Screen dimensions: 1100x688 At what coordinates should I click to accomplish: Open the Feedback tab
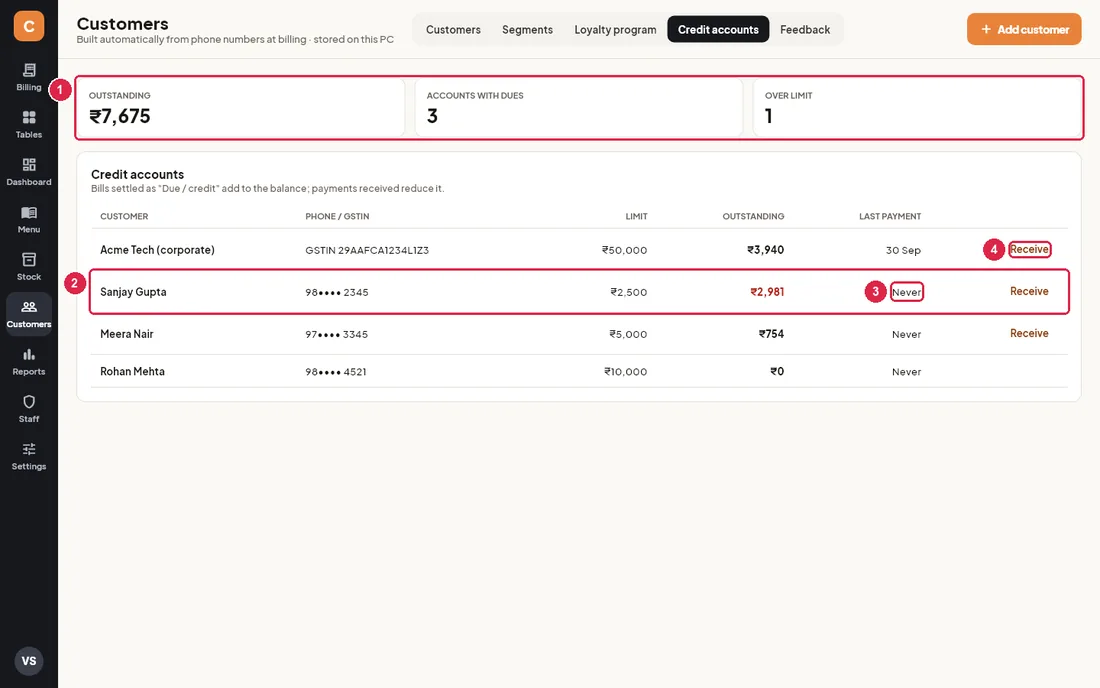pyautogui.click(x=805, y=29)
